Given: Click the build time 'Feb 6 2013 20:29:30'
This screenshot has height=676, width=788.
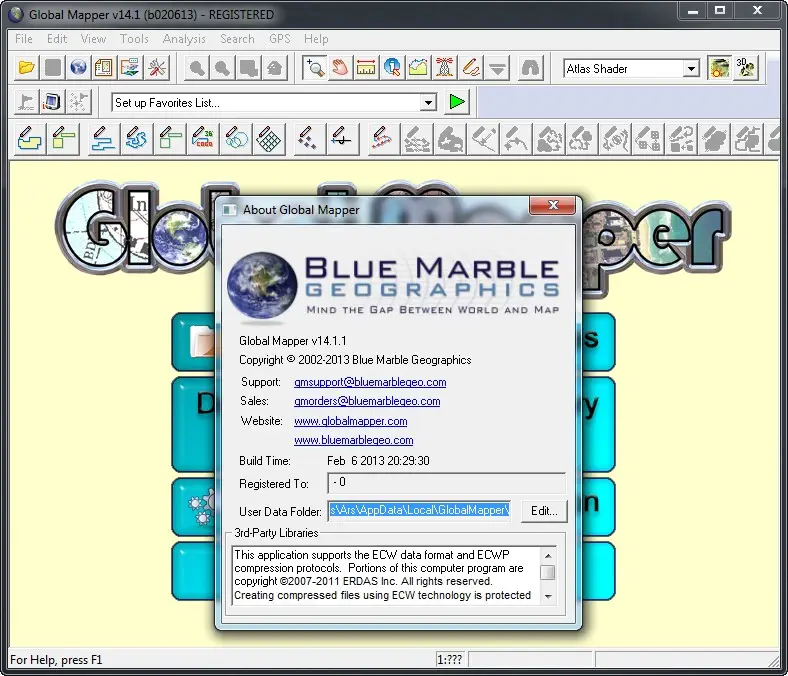Looking at the screenshot, I should coord(378,460).
